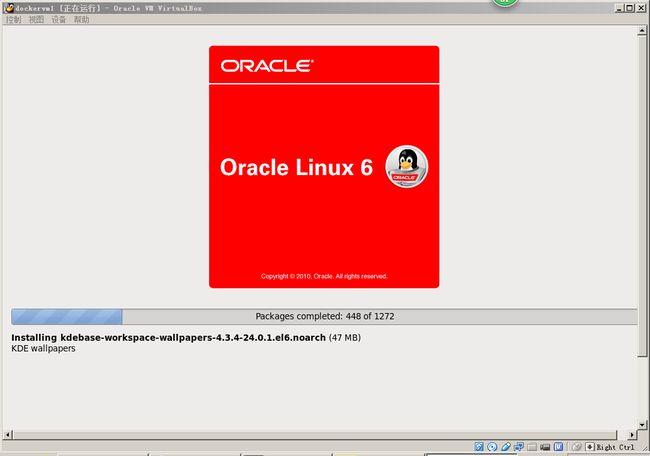Click the horizontal scrollbar left arrow

click(7, 435)
